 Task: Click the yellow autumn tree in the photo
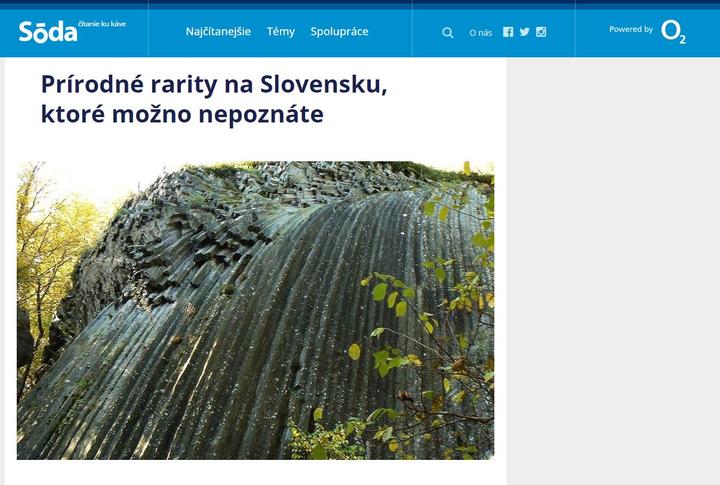point(51,257)
